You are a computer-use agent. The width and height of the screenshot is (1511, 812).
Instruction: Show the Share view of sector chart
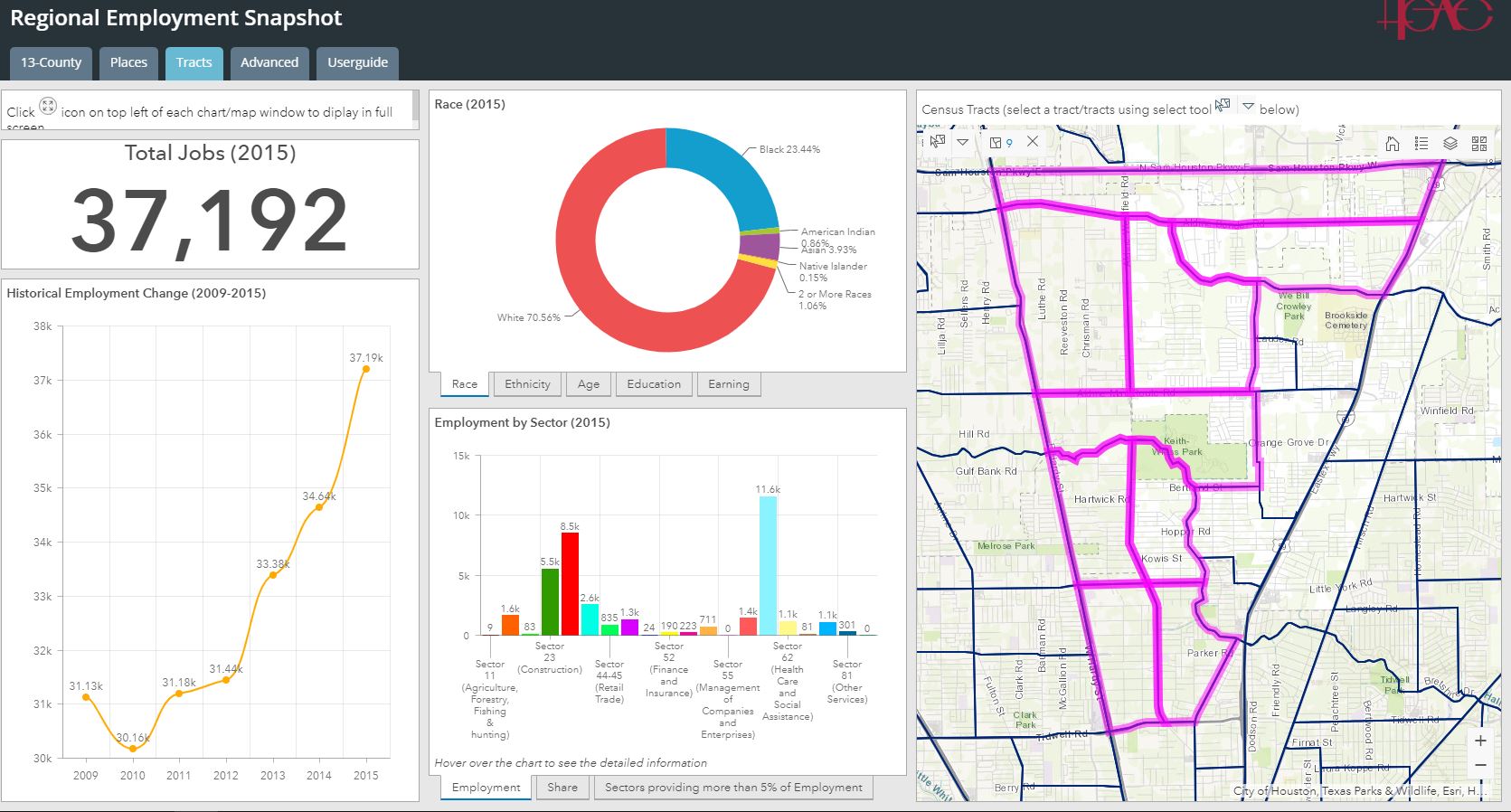pyautogui.click(x=562, y=788)
